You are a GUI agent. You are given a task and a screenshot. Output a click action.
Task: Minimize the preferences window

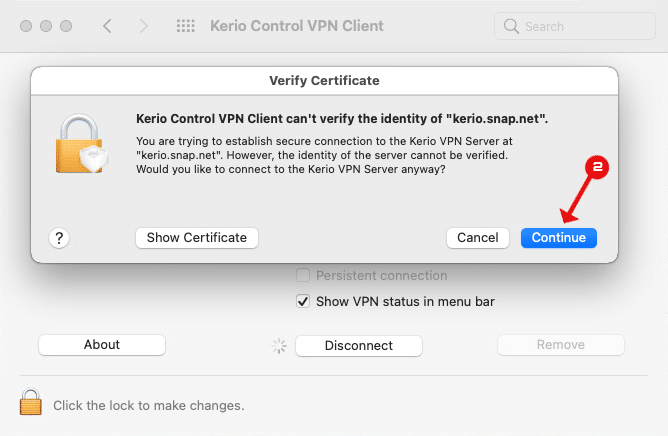pos(46,26)
